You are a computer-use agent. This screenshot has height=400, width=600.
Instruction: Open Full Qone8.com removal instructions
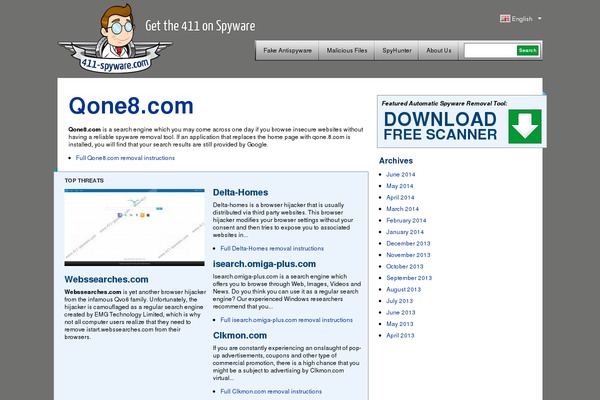pos(125,158)
